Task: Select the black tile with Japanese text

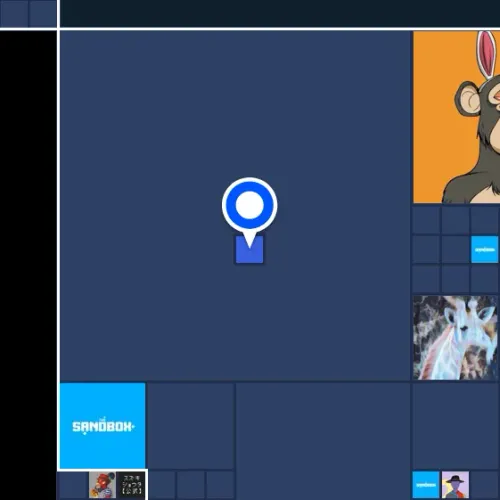Action: [132, 485]
